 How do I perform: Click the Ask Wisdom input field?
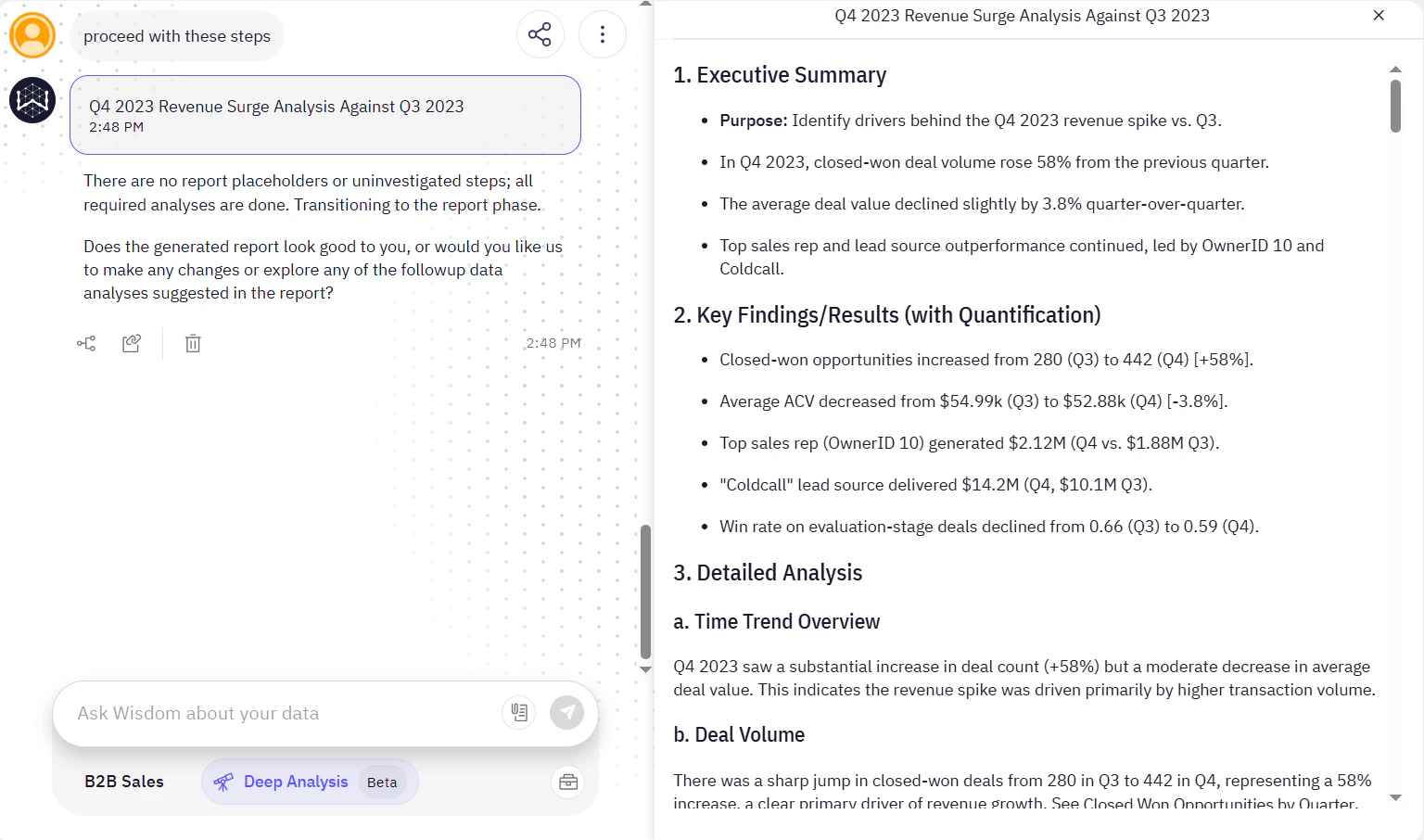click(278, 712)
